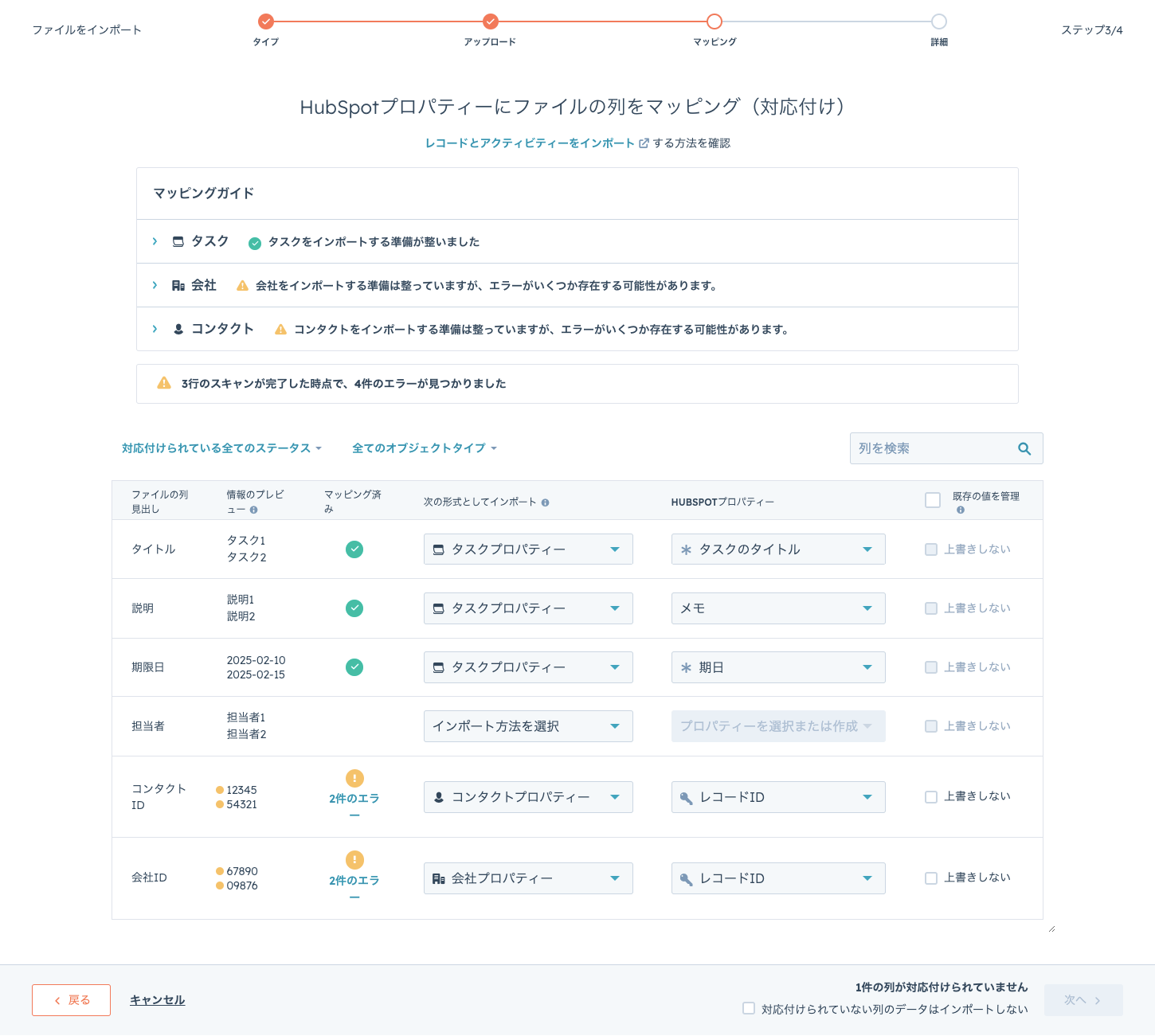Click the mapped check icon in 期限日 row
1155x1036 pixels.
[x=354, y=667]
